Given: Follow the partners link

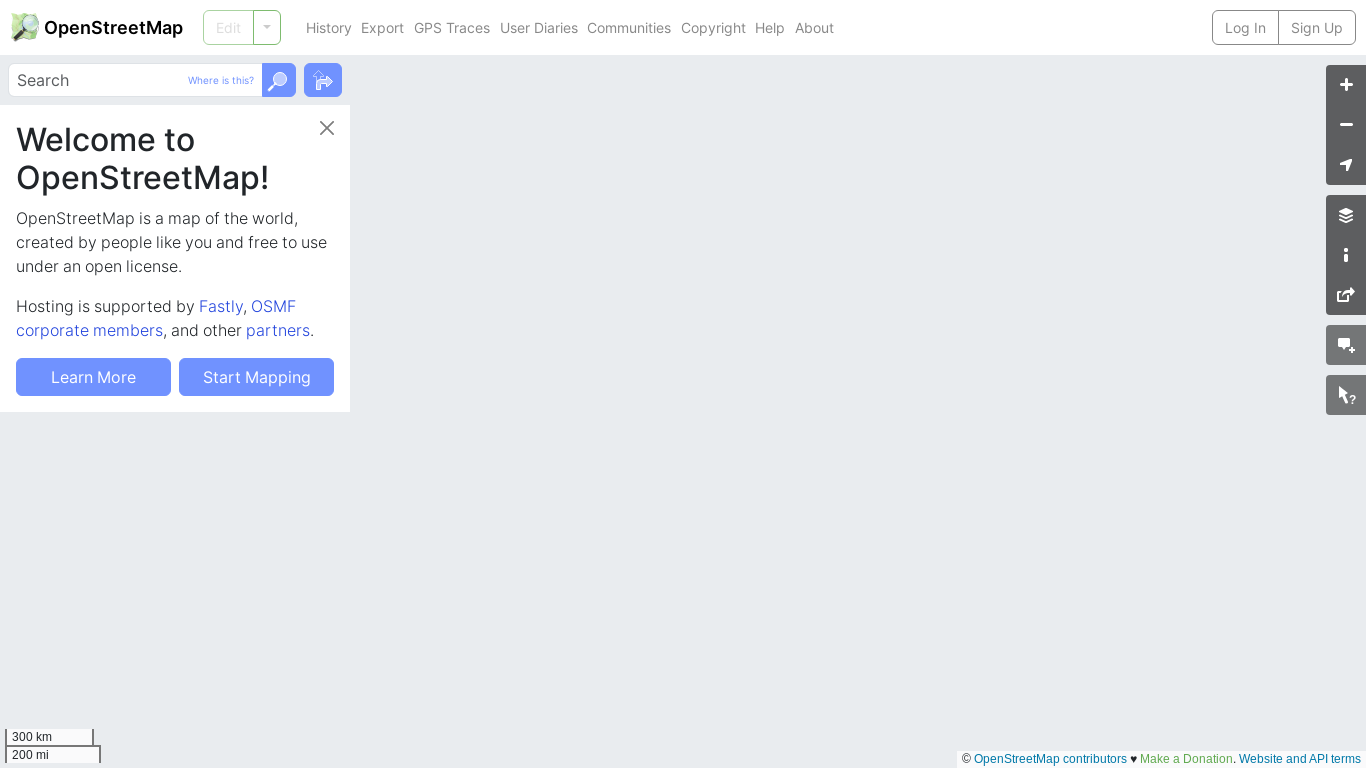Looking at the screenshot, I should (x=278, y=330).
